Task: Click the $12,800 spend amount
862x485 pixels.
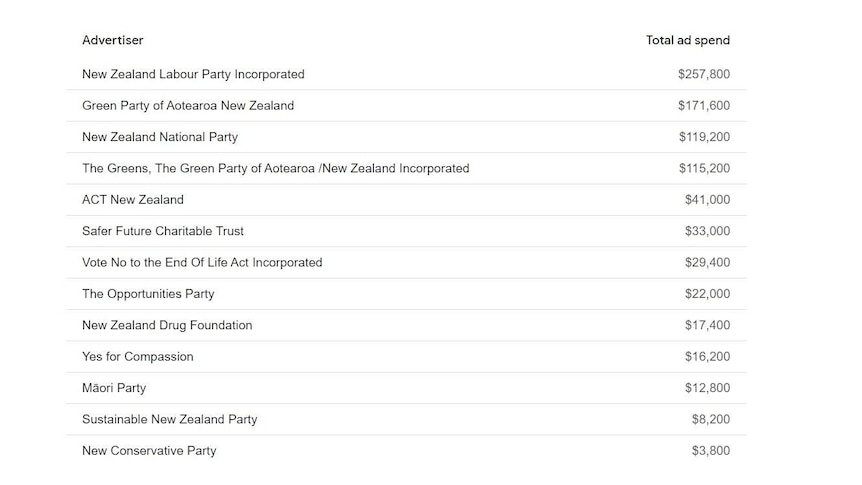Action: [x=708, y=388]
